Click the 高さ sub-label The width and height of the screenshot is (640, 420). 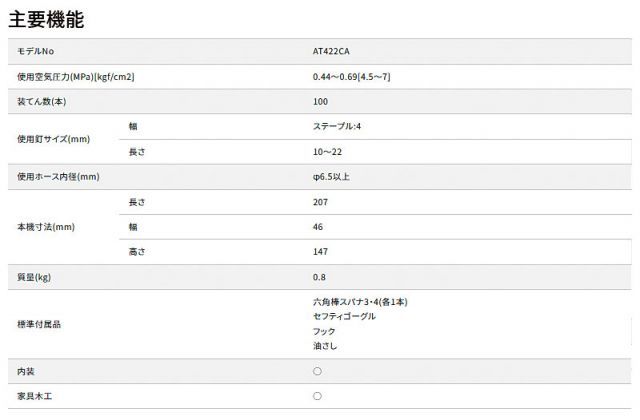pos(137,252)
